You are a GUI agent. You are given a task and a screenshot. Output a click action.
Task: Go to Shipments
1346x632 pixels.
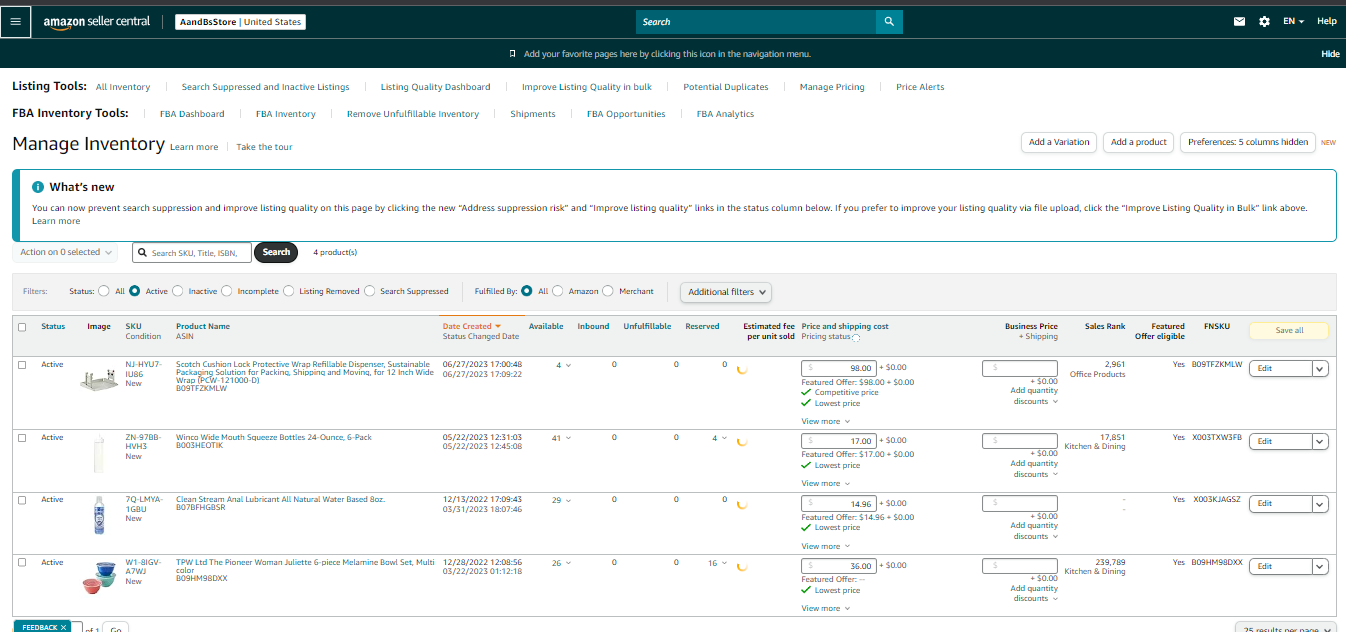tap(533, 114)
